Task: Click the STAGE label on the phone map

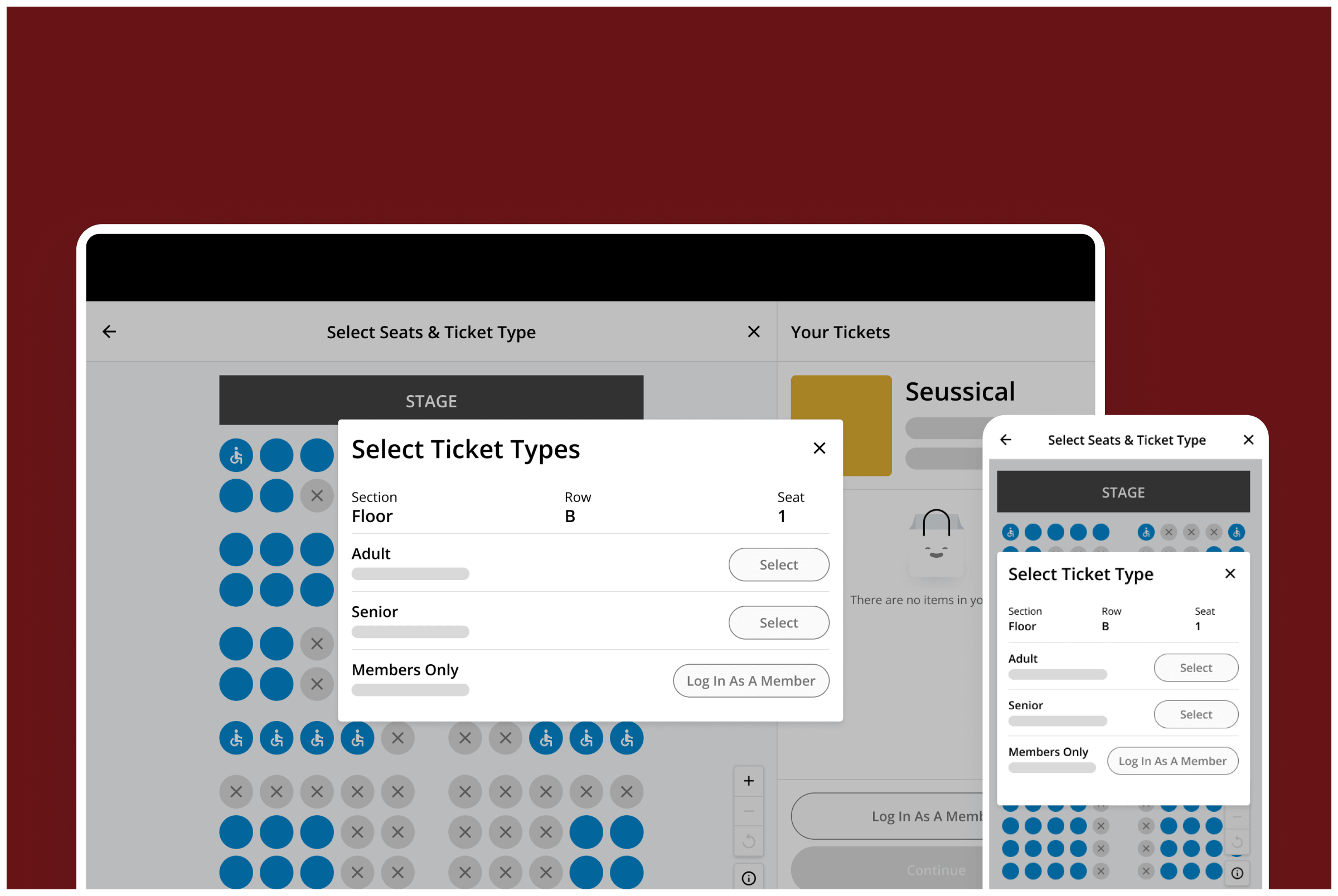Action: (x=1123, y=492)
